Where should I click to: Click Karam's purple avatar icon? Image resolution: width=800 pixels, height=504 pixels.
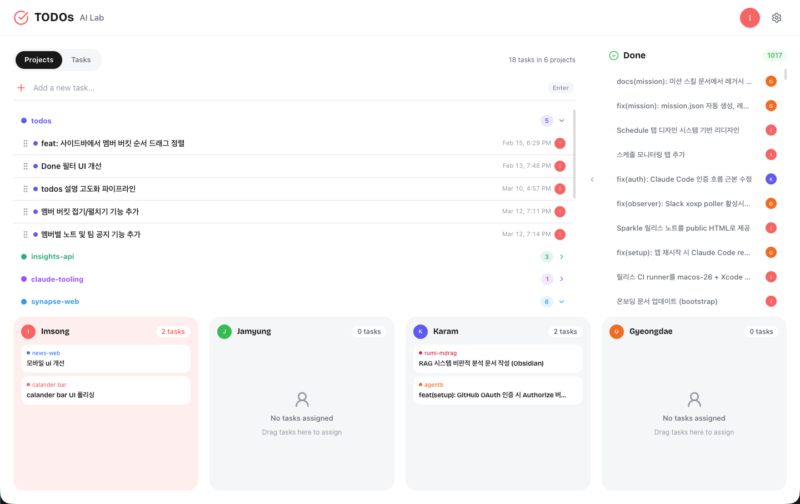click(x=420, y=331)
